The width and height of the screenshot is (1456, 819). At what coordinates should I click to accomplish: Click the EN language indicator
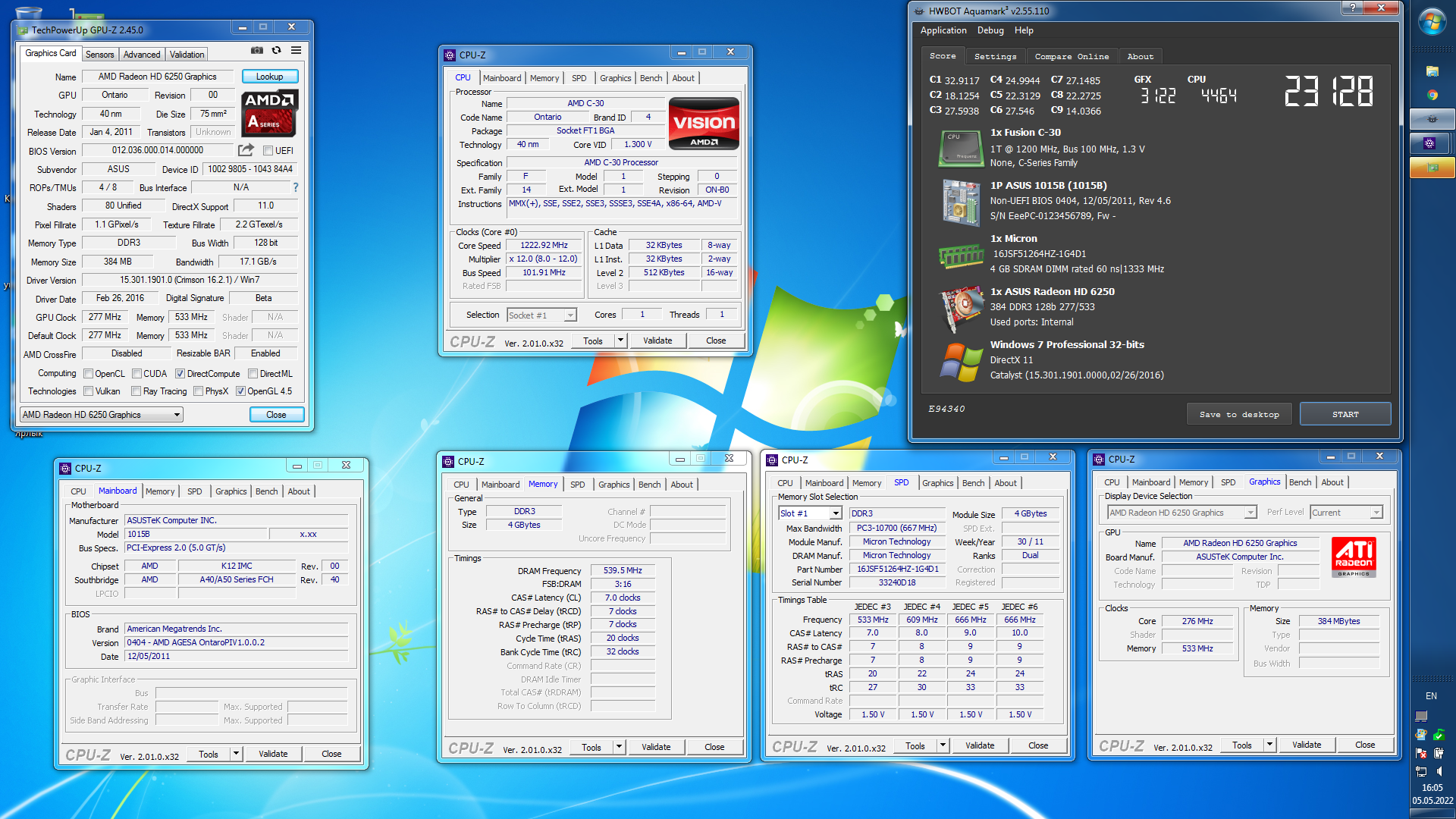[1431, 696]
